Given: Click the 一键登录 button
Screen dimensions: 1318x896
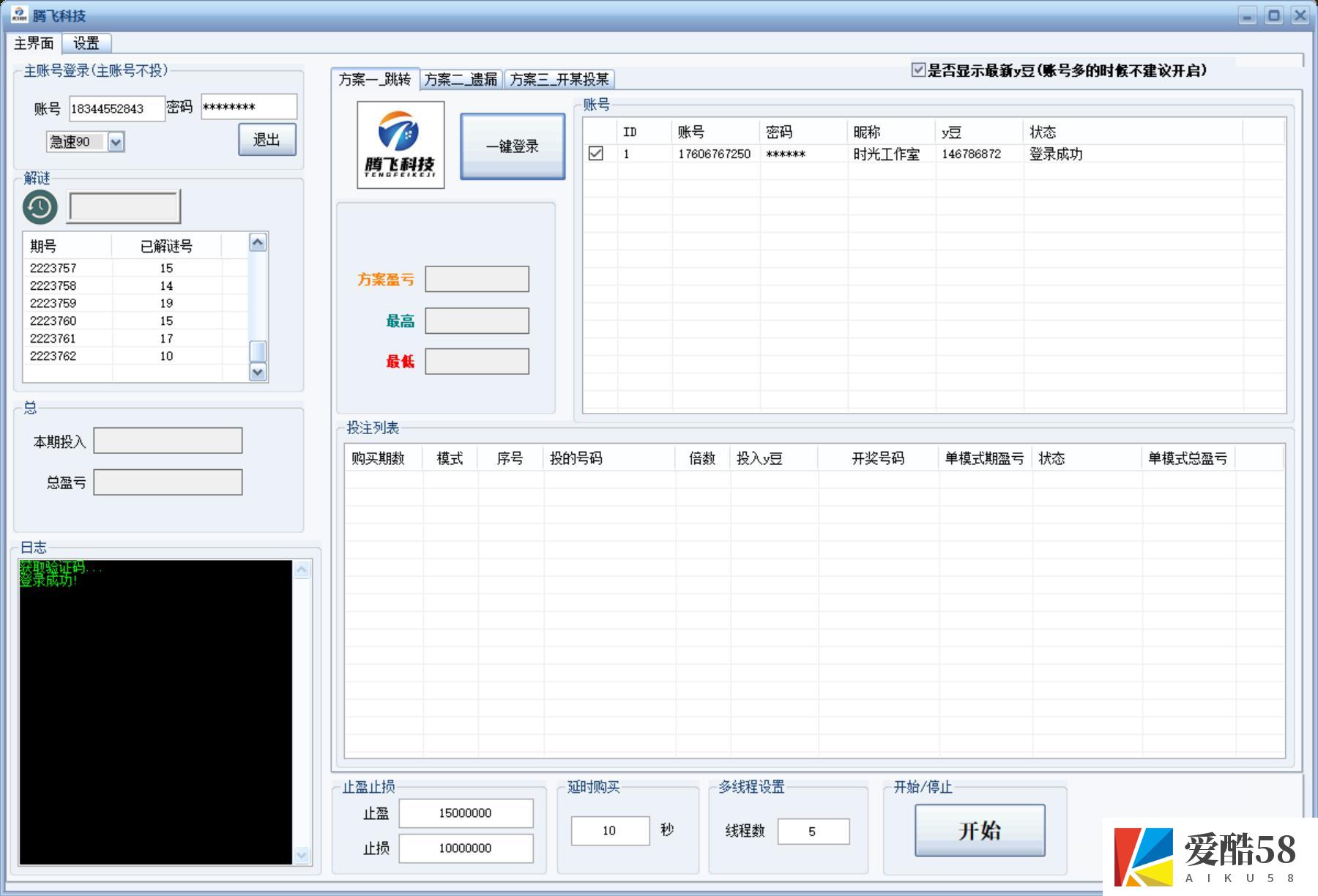Looking at the screenshot, I should (x=513, y=146).
